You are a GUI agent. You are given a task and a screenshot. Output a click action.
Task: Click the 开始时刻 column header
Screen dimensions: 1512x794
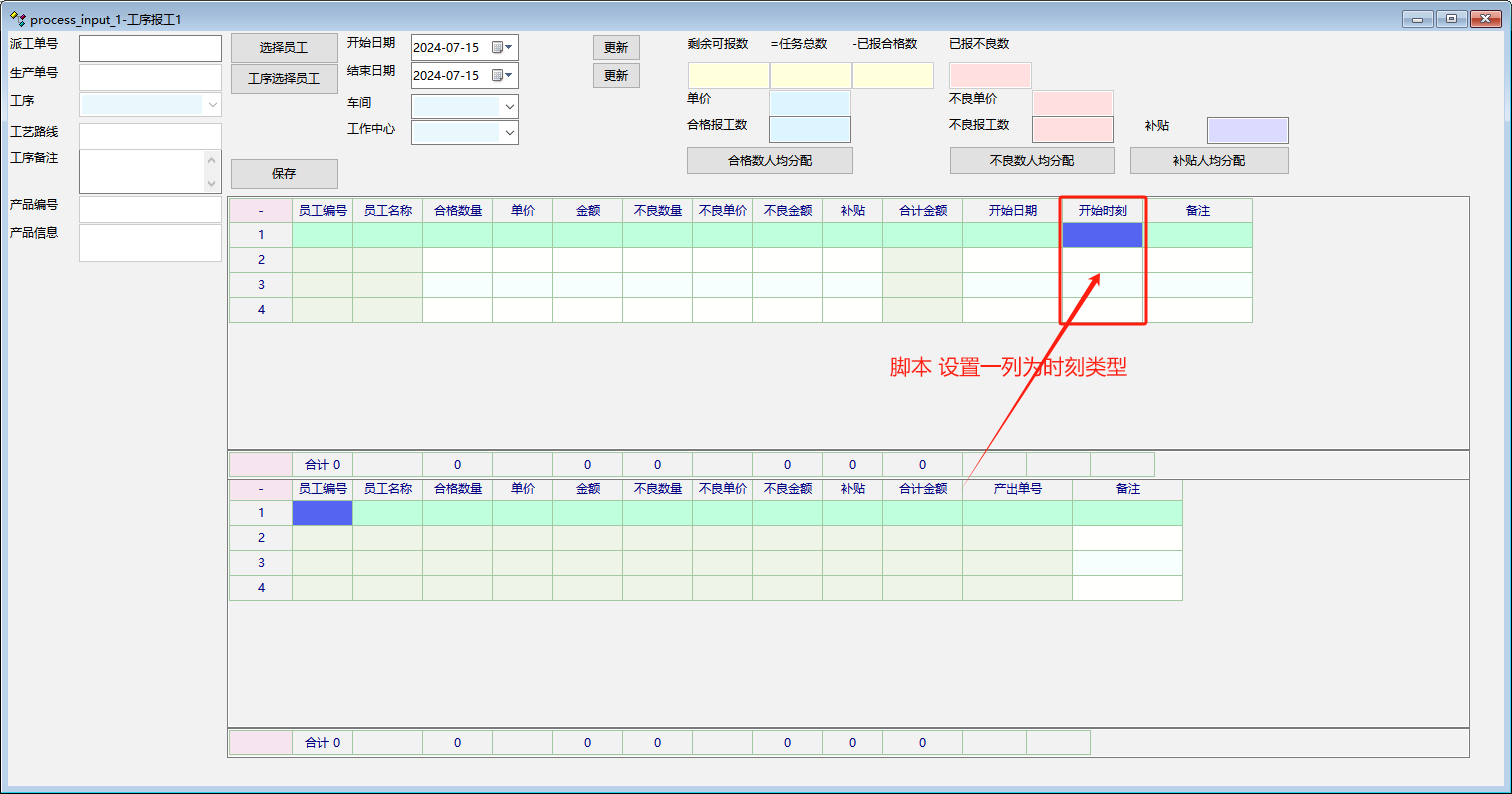1102,211
